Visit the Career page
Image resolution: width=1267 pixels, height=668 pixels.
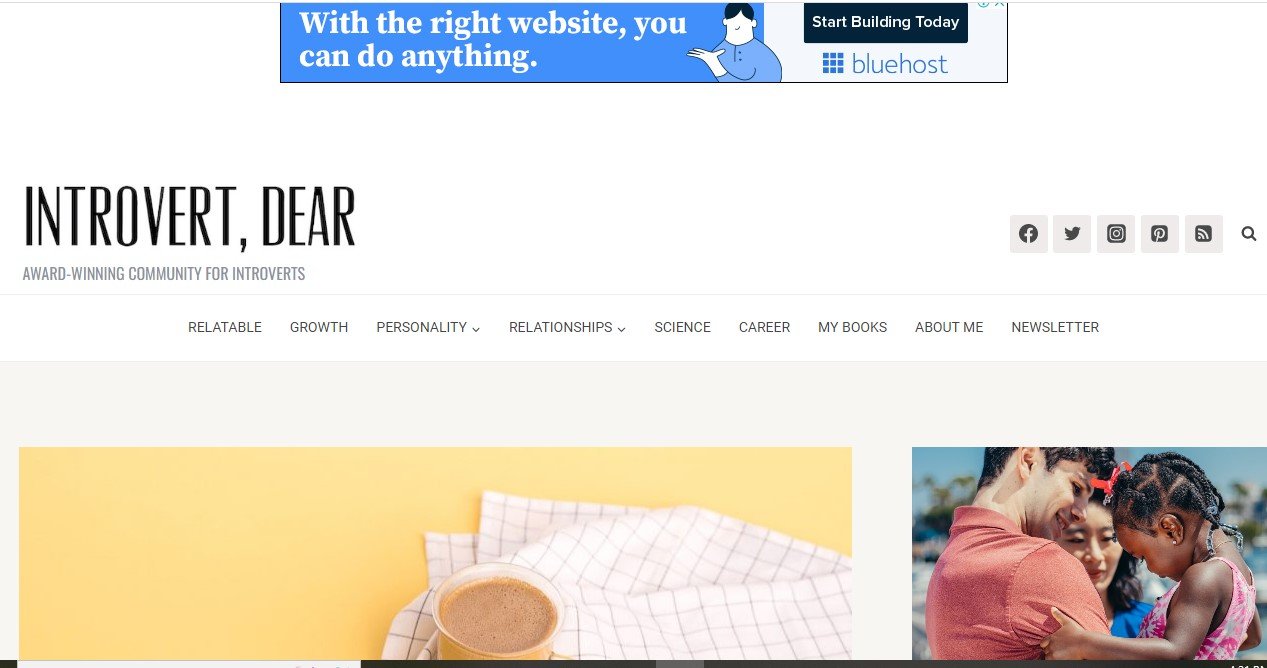click(764, 327)
